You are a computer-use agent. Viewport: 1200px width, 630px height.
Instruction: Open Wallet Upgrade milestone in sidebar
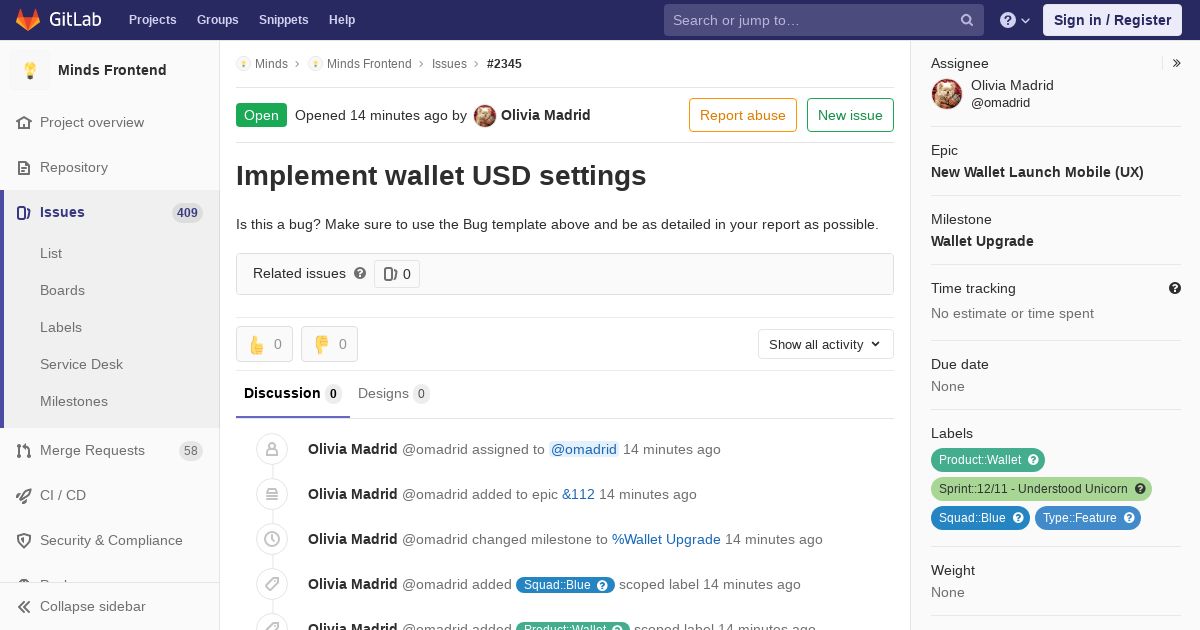[x=982, y=241]
